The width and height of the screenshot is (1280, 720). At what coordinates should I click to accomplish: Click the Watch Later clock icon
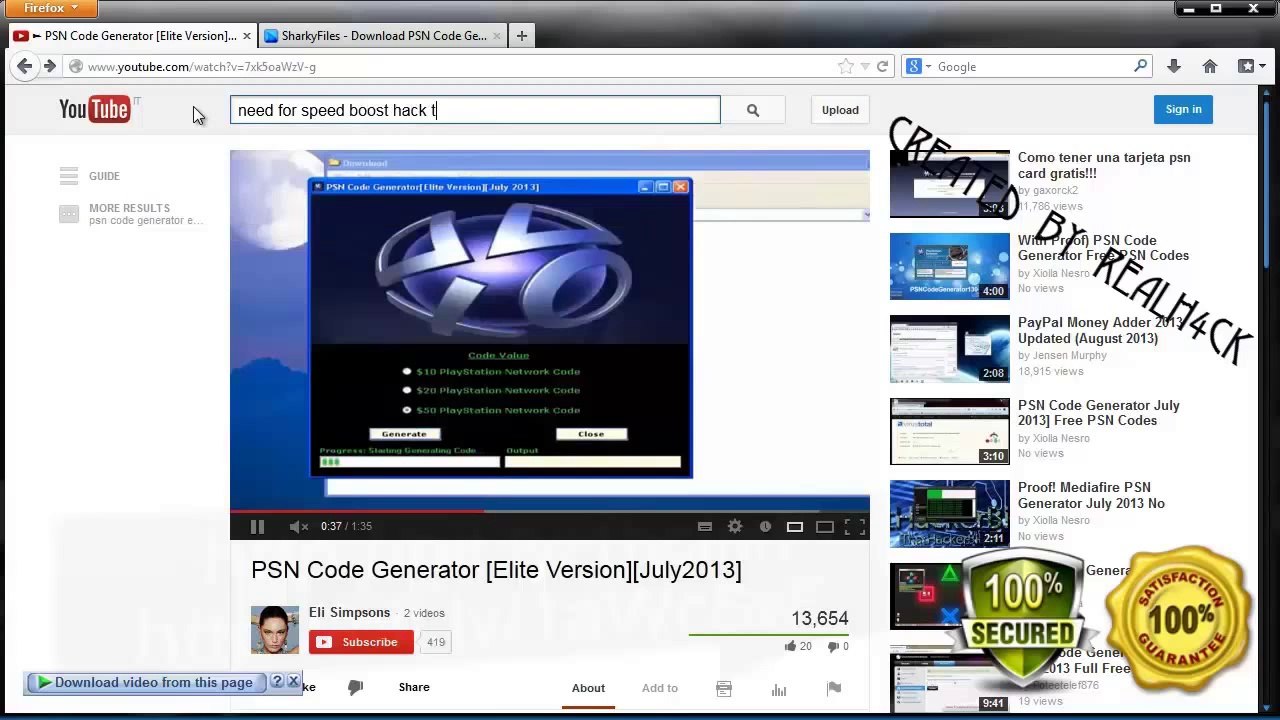click(x=765, y=526)
